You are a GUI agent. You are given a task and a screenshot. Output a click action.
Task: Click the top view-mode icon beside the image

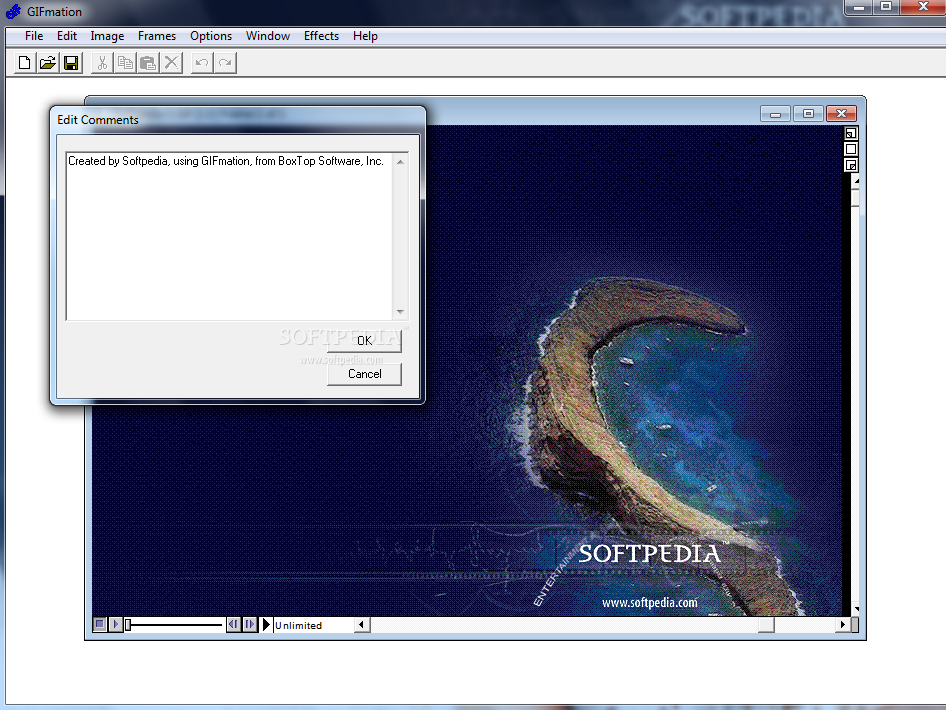pos(851,133)
